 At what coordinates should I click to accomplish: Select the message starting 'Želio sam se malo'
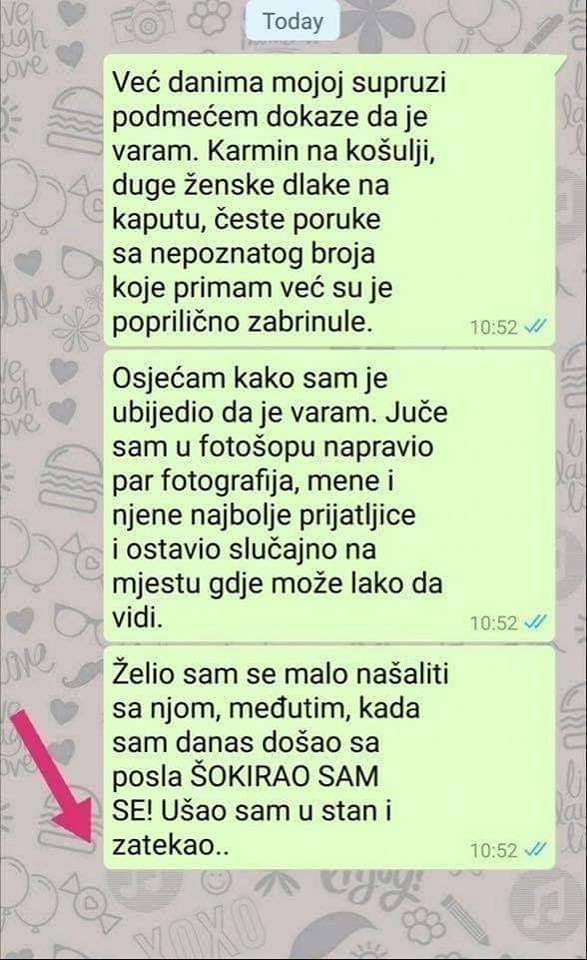pyautogui.click(x=329, y=757)
